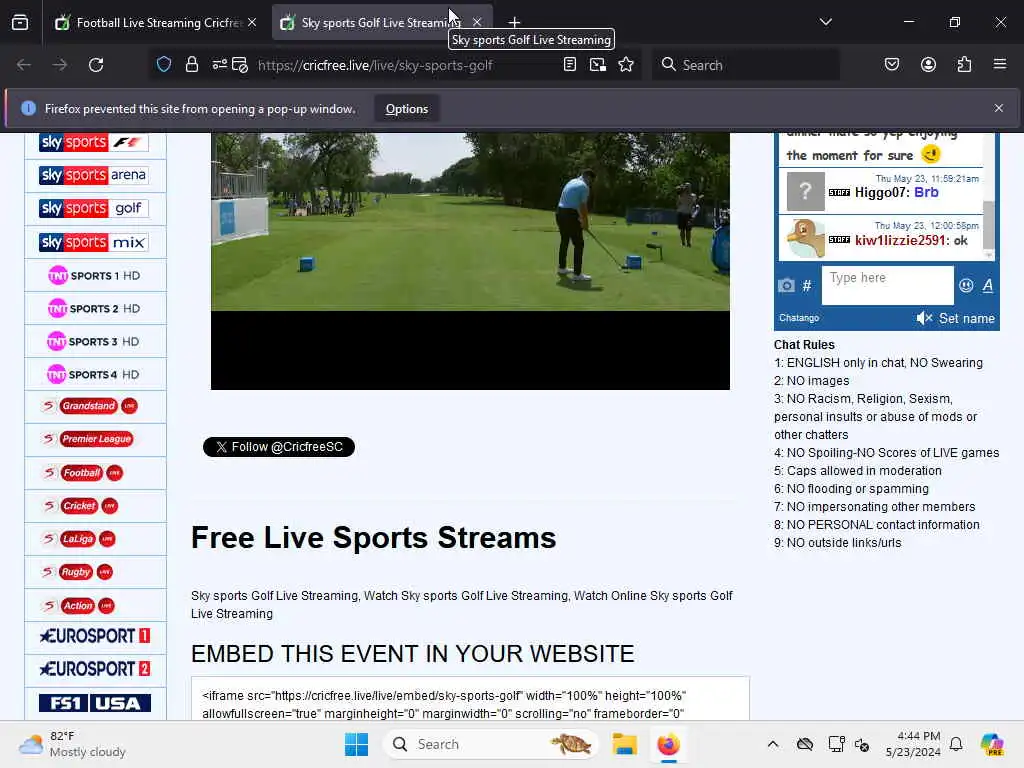This screenshot has width=1024, height=768.
Task: Open the Windows Start menu
Action: 357,744
